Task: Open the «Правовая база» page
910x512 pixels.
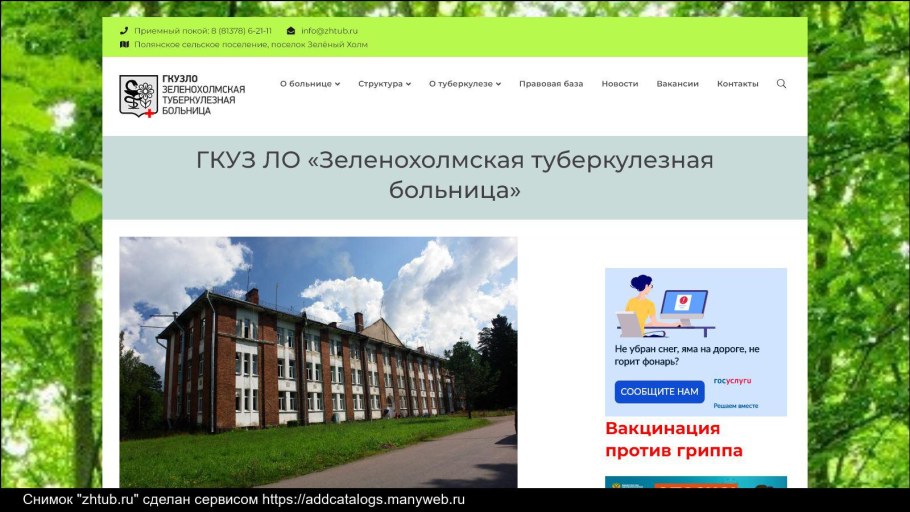Action: pos(551,84)
